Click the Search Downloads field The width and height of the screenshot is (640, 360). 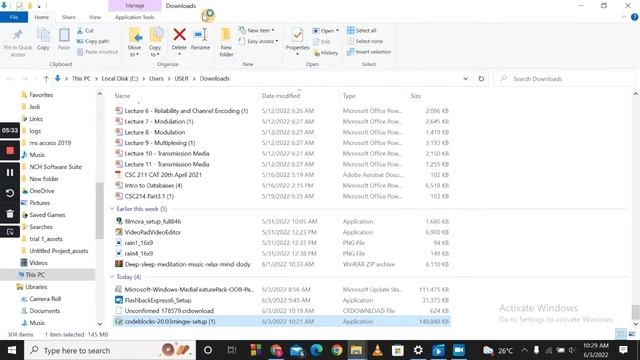564,79
